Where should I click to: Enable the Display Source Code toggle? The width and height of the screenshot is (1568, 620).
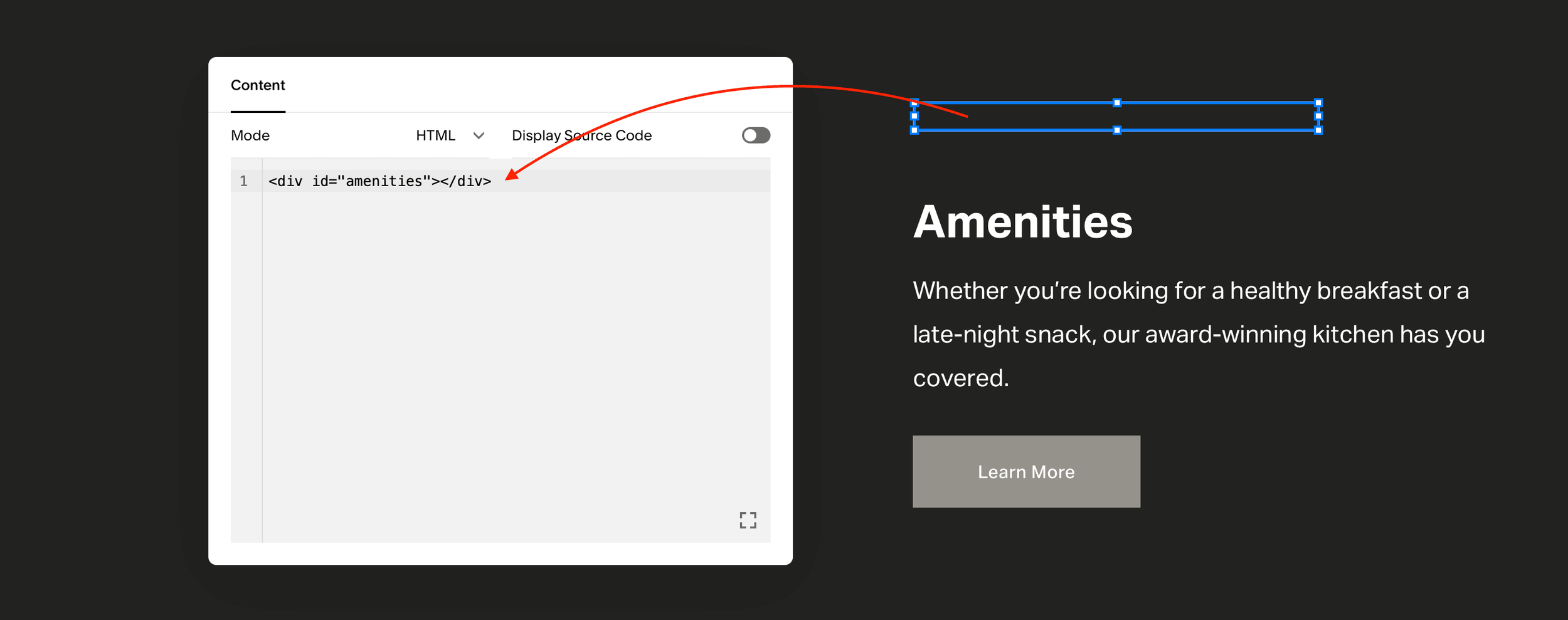(x=756, y=135)
